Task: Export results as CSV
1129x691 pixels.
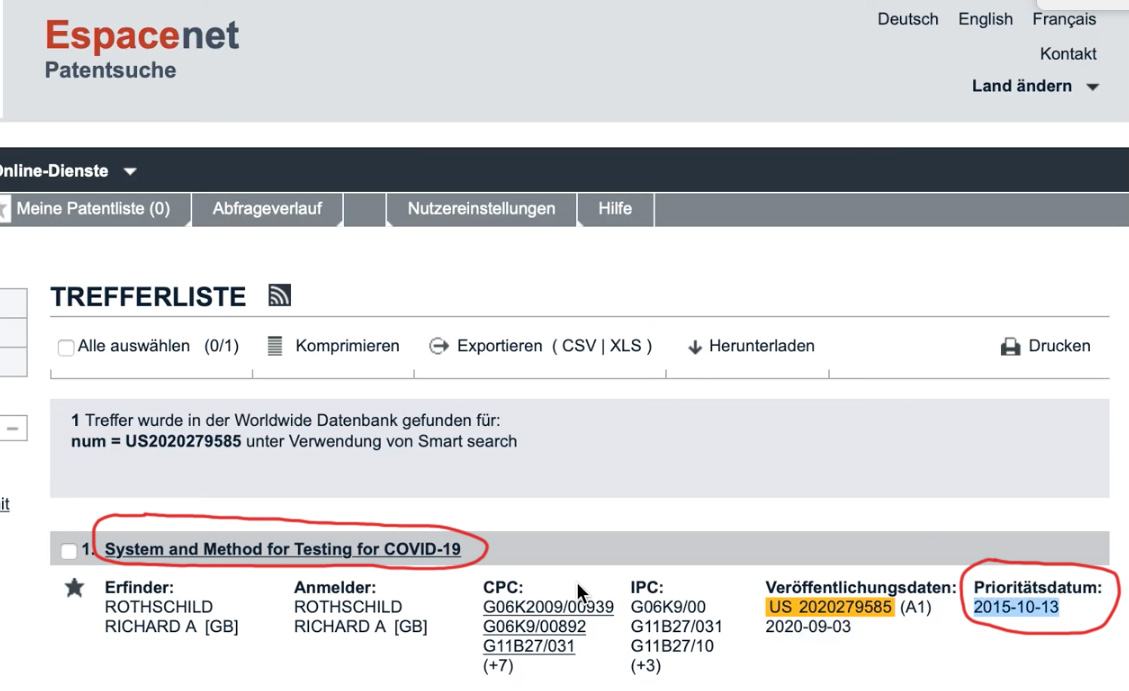Action: pyautogui.click(x=578, y=346)
